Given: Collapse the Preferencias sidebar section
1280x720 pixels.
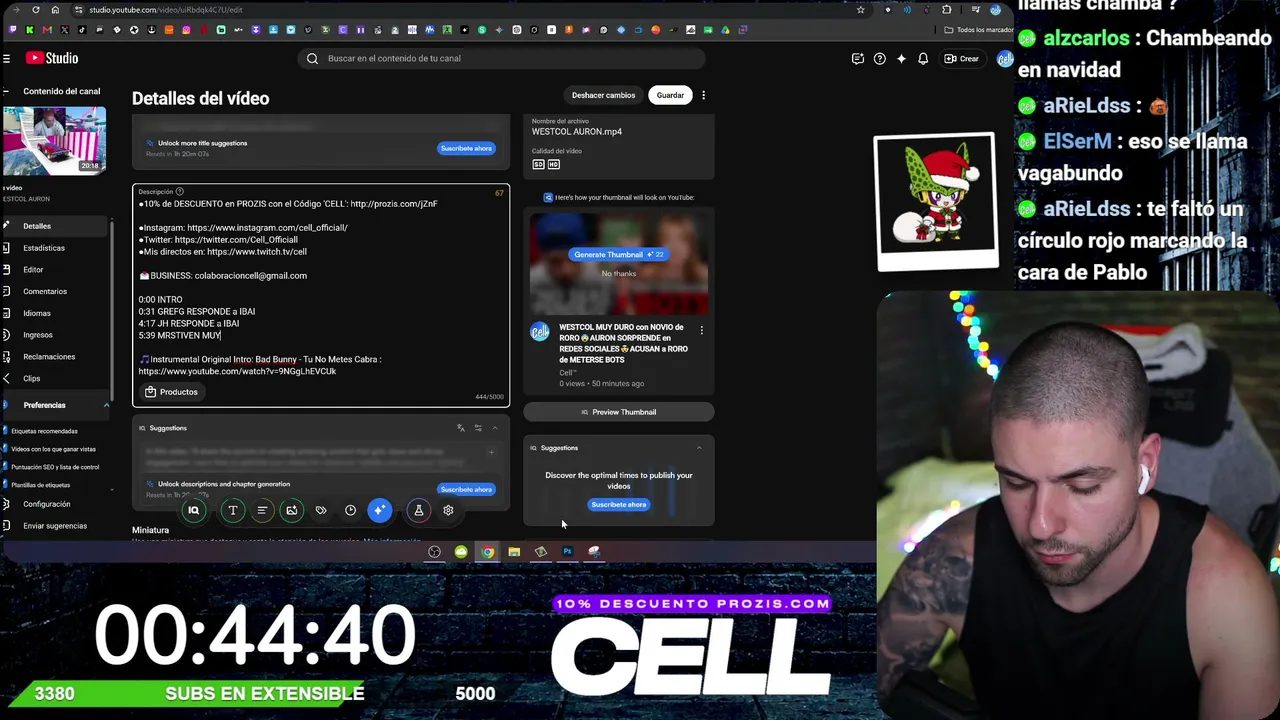Looking at the screenshot, I should click(x=106, y=405).
